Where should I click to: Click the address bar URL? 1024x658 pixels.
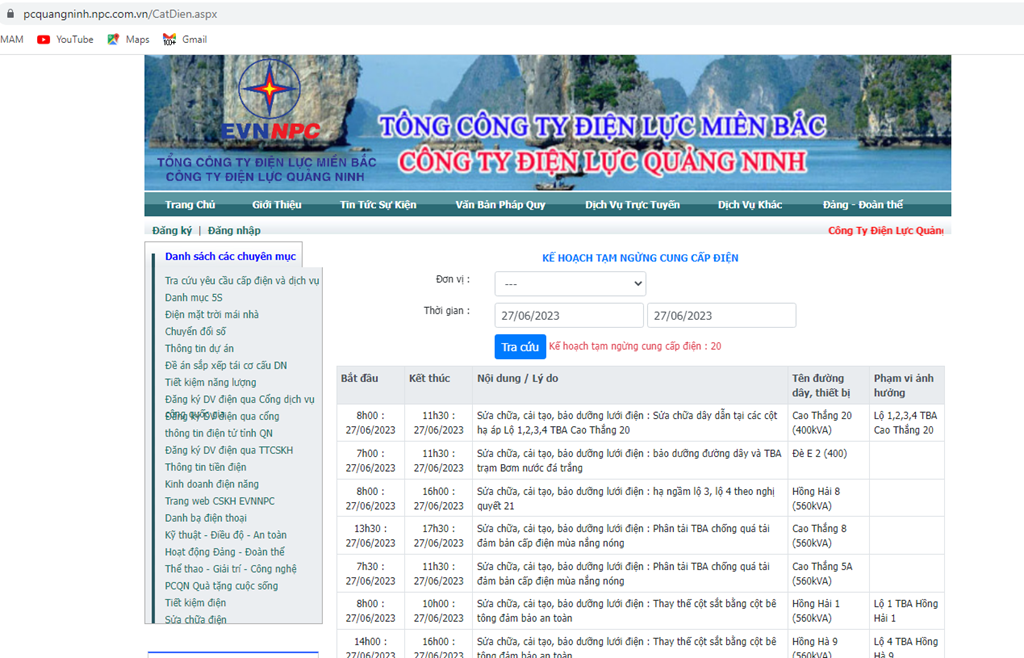120,14
